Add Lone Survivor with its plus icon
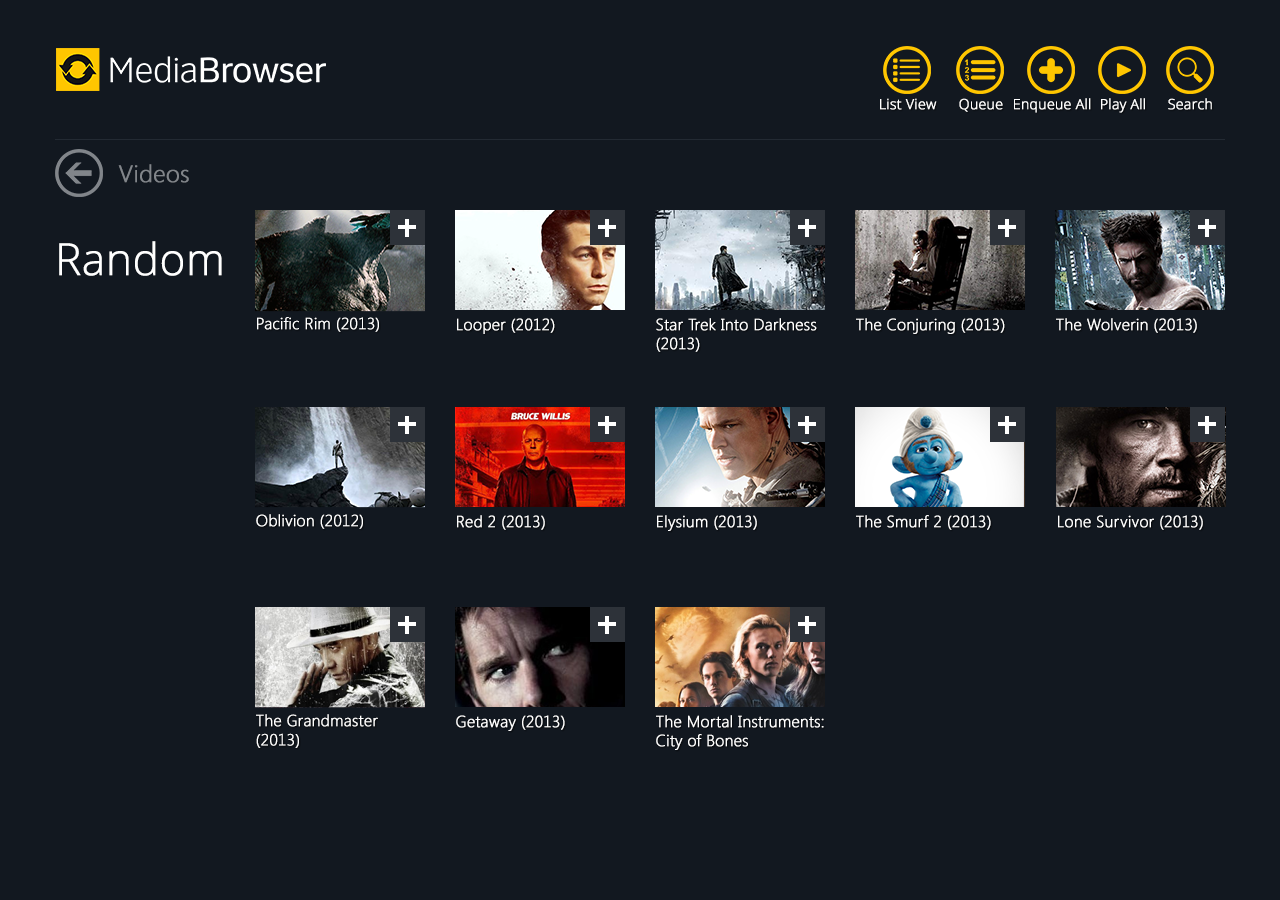The width and height of the screenshot is (1280, 900). 1207,425
